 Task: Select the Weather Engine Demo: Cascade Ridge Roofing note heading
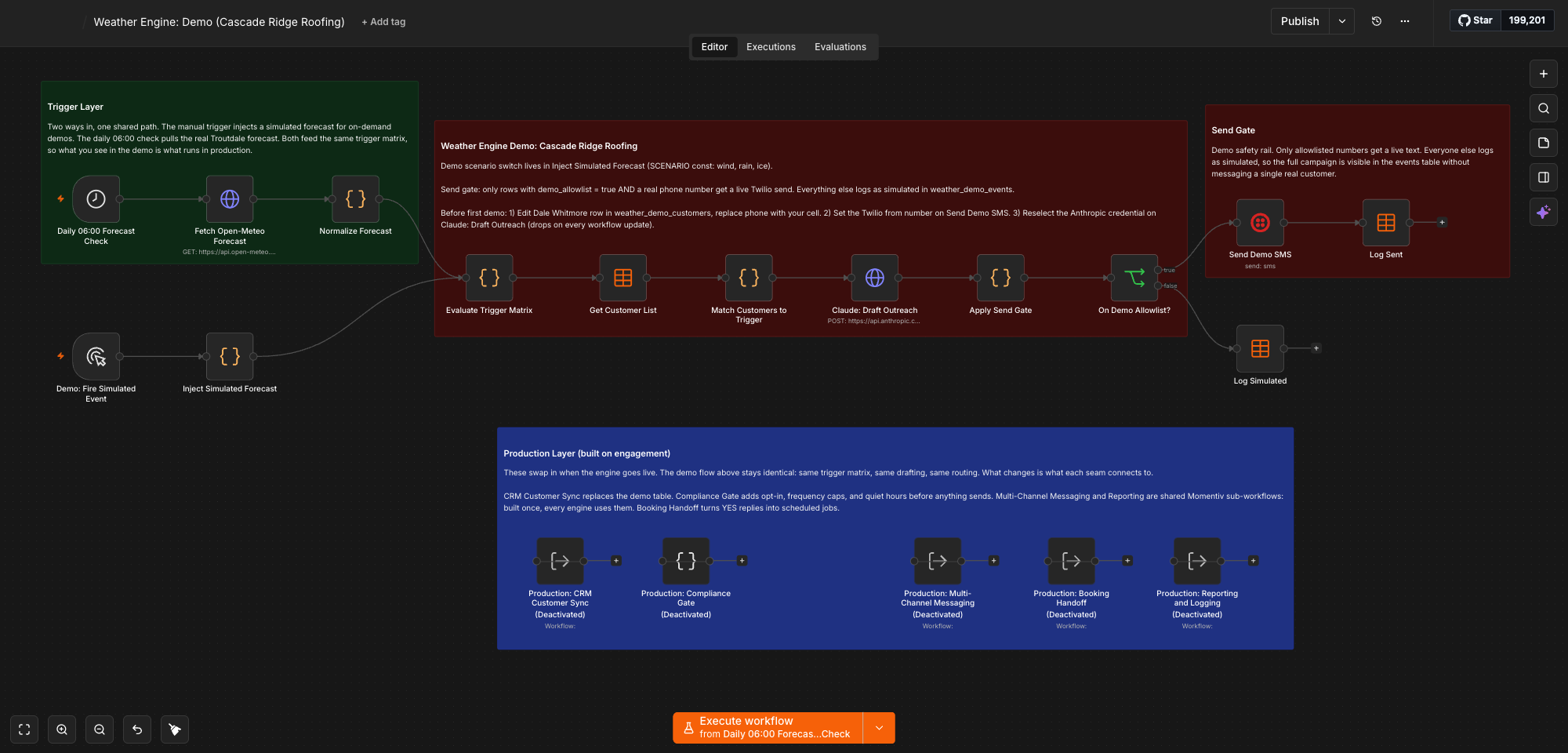tap(539, 146)
